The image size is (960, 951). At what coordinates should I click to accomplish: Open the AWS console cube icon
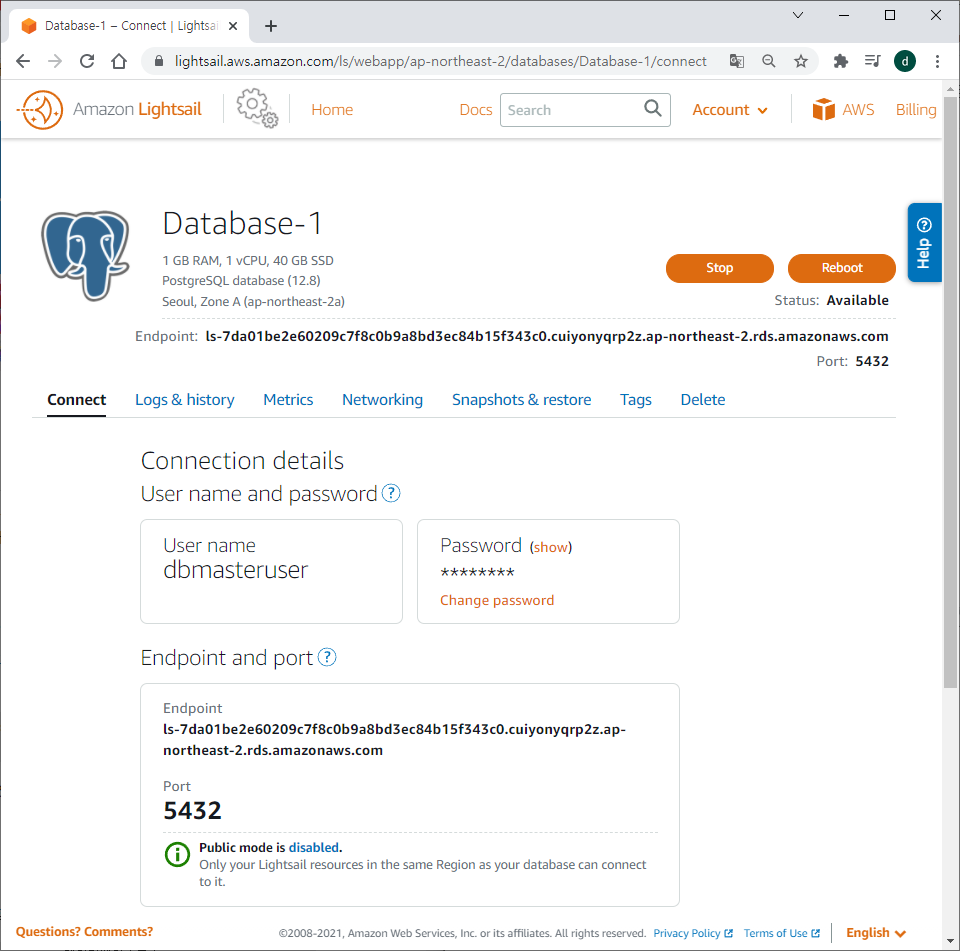point(823,109)
